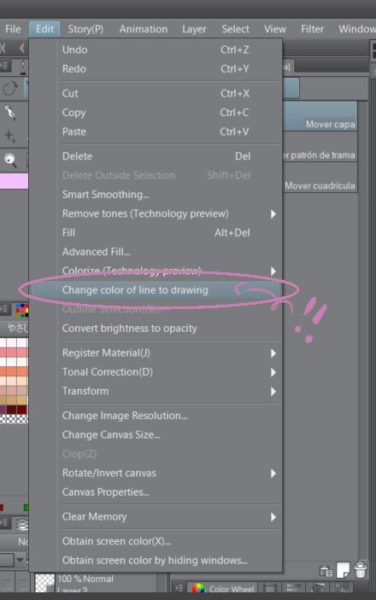Click the Color Wheel panel icon
The image size is (376, 600).
point(198,588)
